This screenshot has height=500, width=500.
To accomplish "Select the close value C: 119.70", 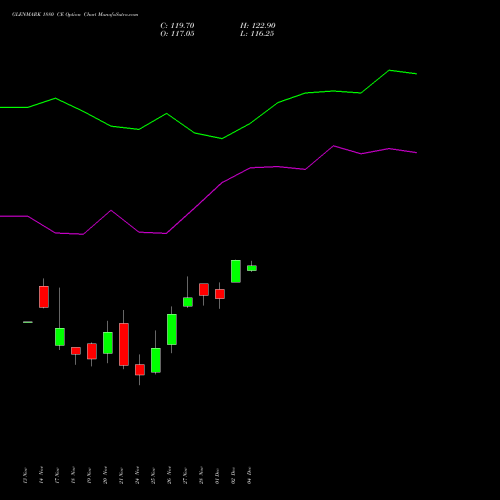I will 177,26.
